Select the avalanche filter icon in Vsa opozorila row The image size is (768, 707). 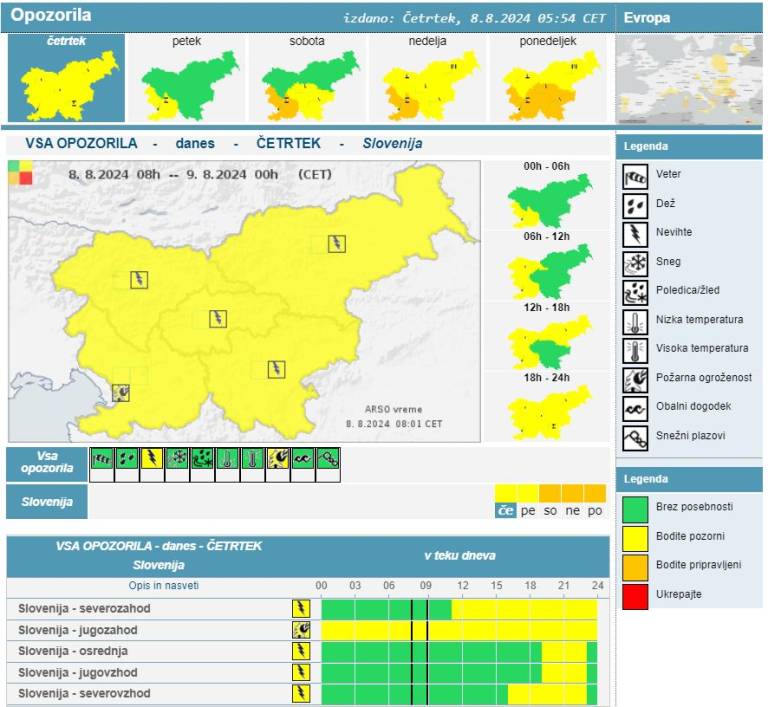click(x=329, y=459)
